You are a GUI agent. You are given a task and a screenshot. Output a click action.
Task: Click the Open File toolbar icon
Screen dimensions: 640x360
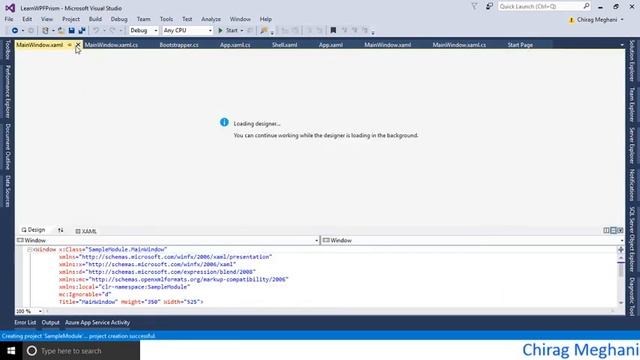[61, 31]
